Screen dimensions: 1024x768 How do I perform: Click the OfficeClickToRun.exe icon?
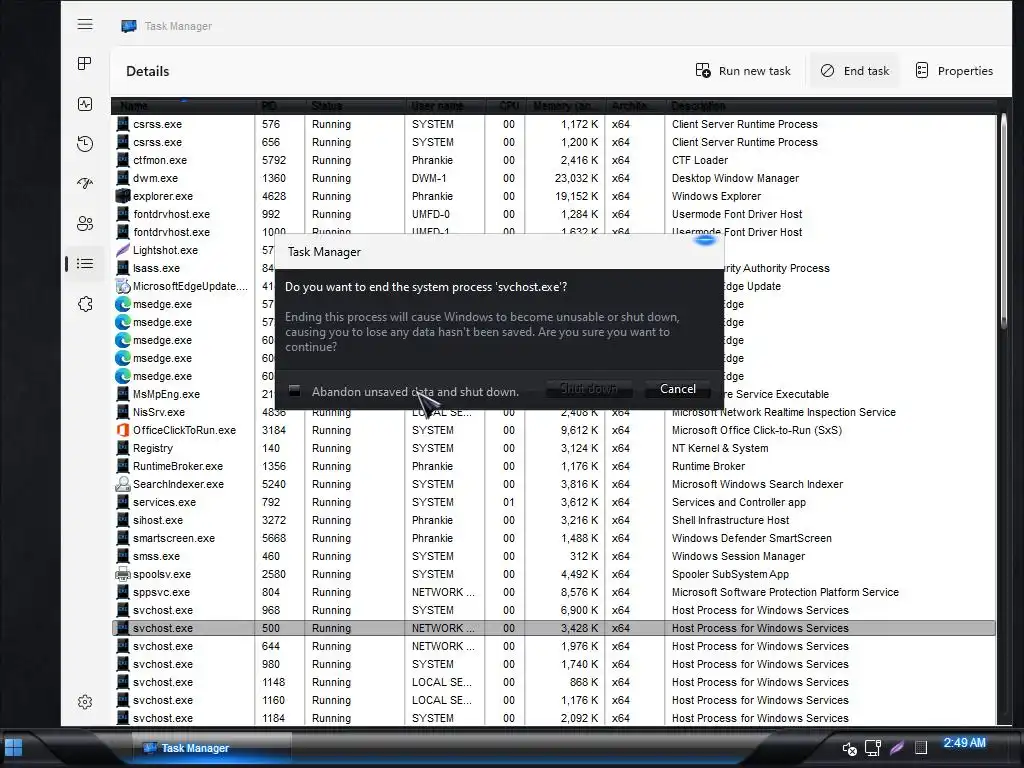tap(123, 430)
